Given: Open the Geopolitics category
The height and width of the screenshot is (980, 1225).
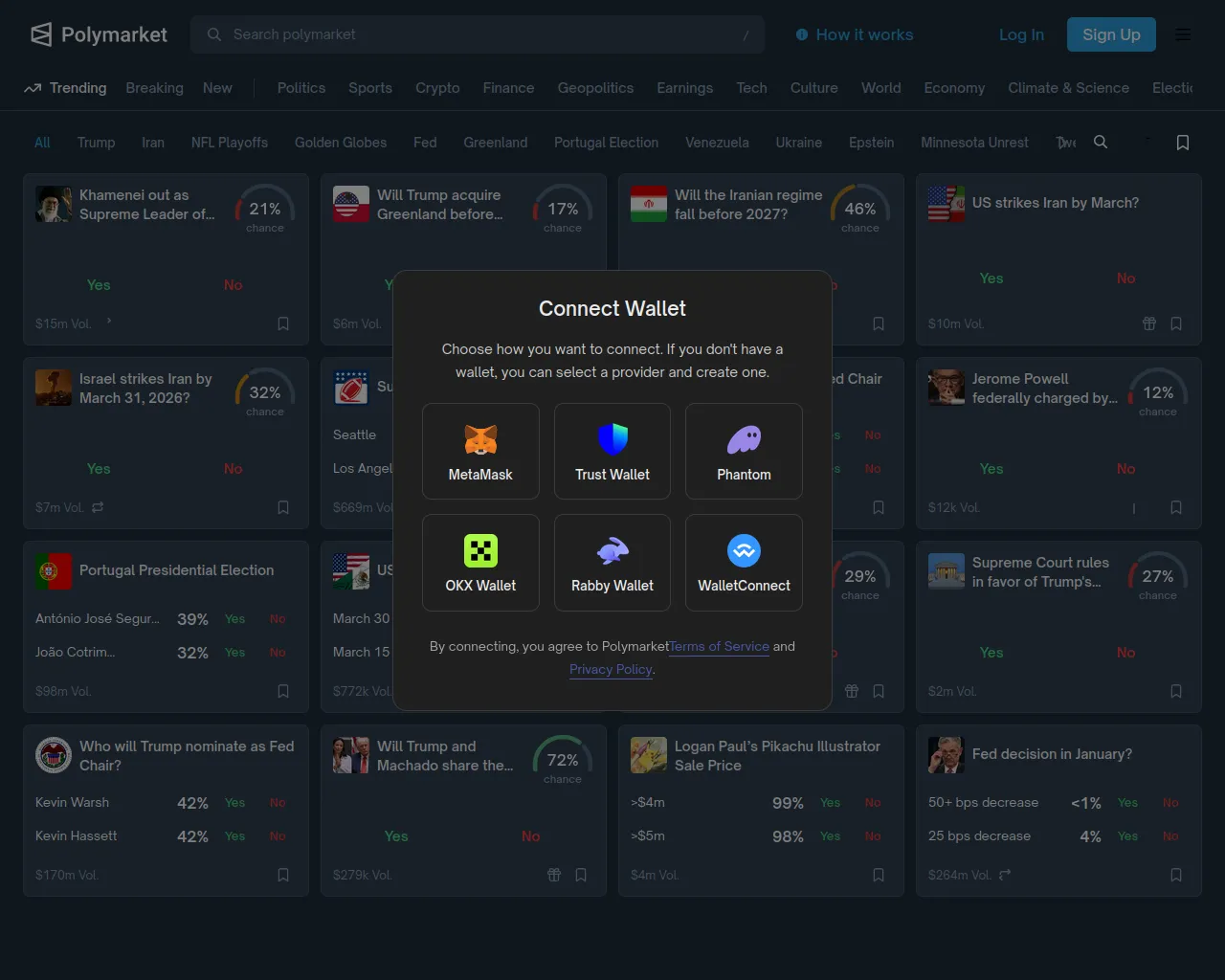Looking at the screenshot, I should click(x=595, y=88).
